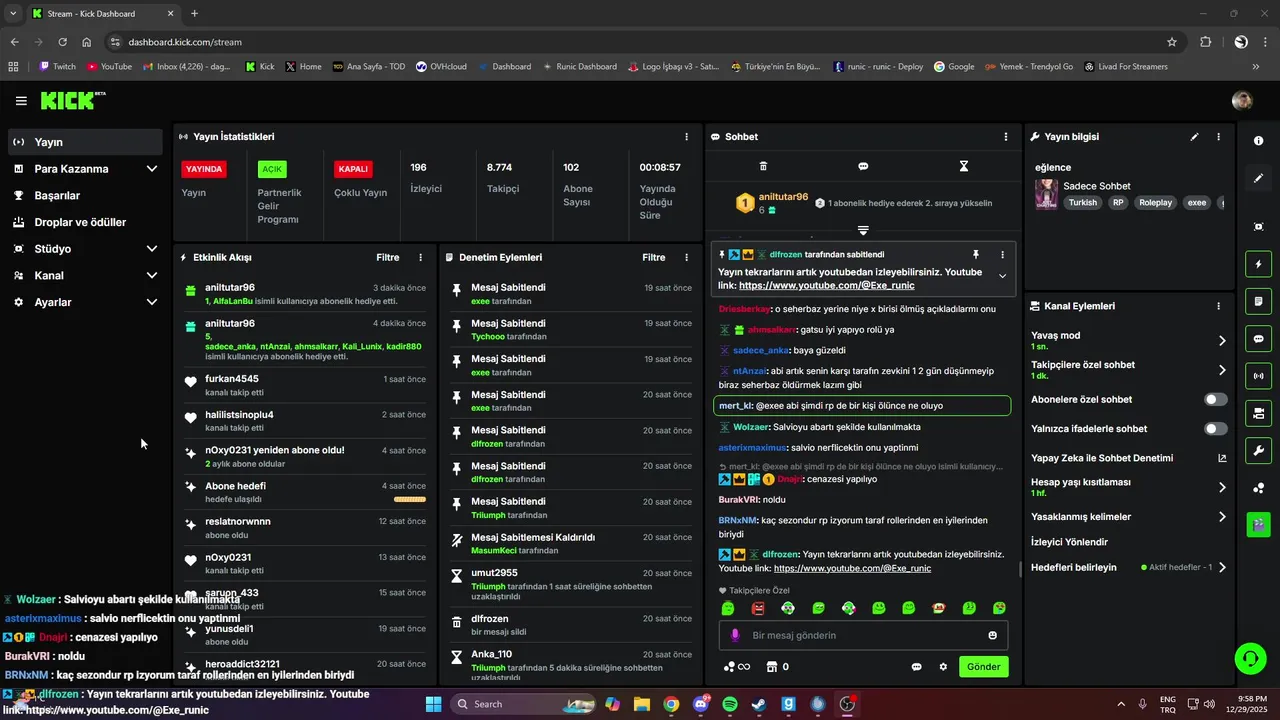The image size is (1280, 720).
Task: Click the info icon in right sidebar
Action: coord(1258,141)
